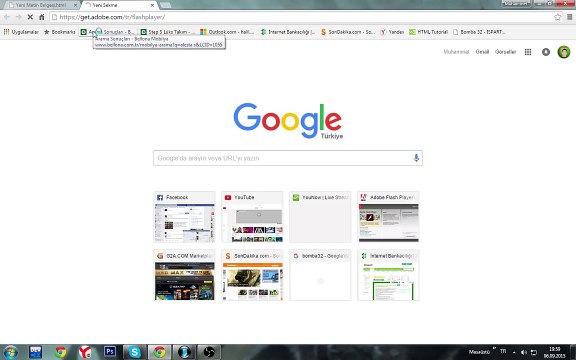
Task: Start voice search with the microphone icon
Action: point(416,158)
